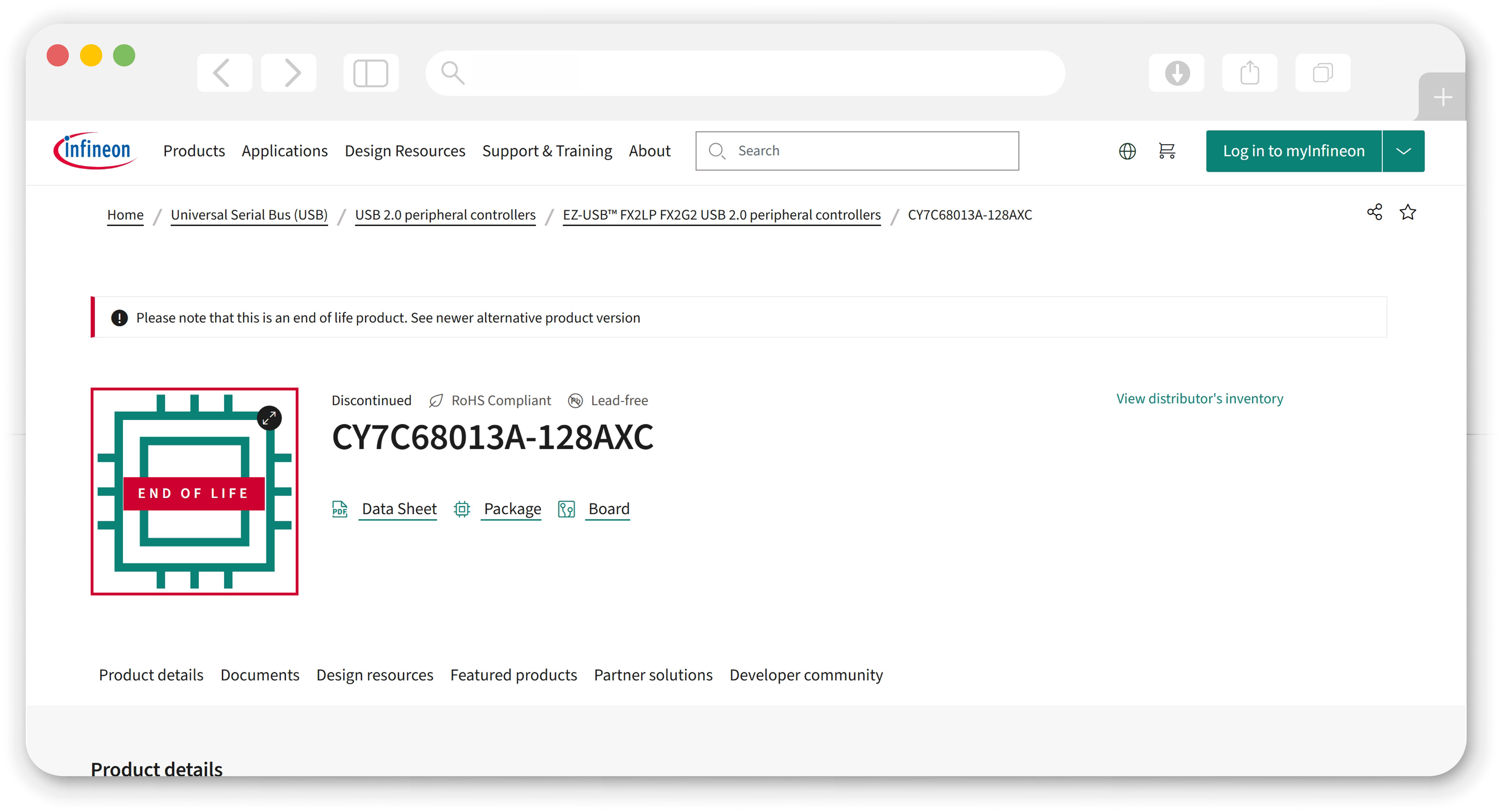
Task: Open the USB 2.0 peripheral controllers breadcrumb
Action: coord(445,215)
